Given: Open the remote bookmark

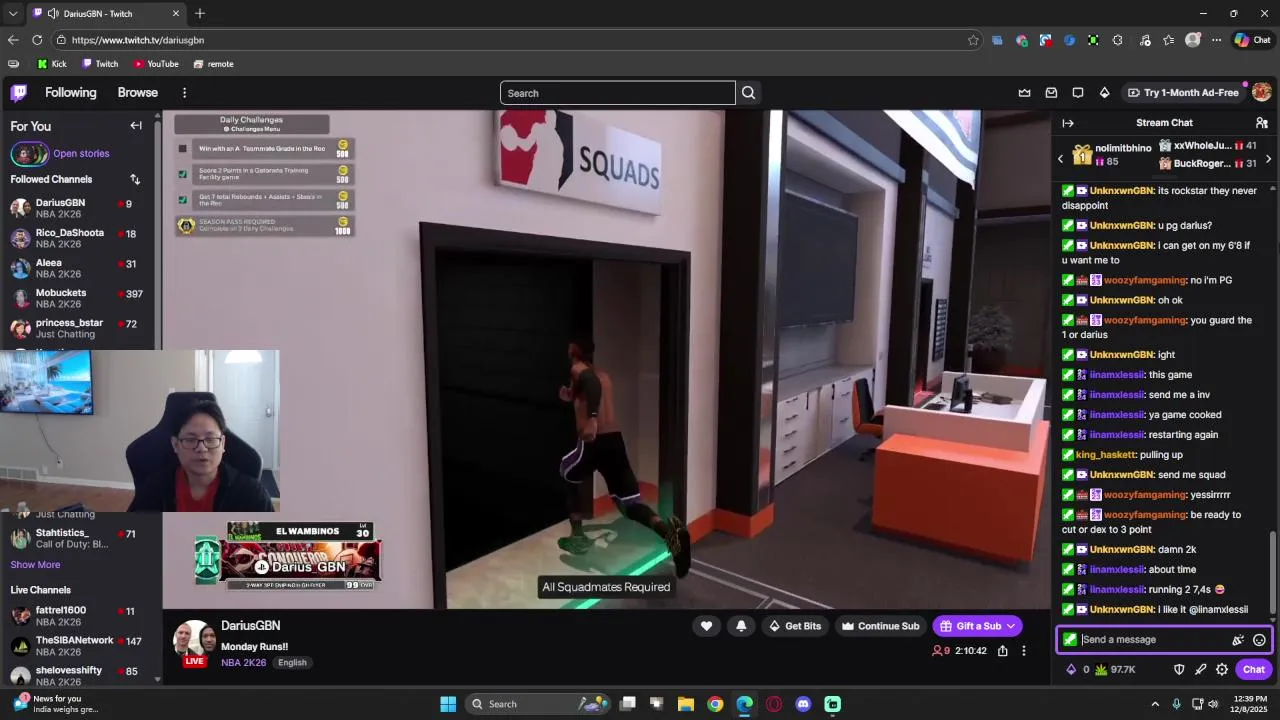Looking at the screenshot, I should (x=213, y=64).
